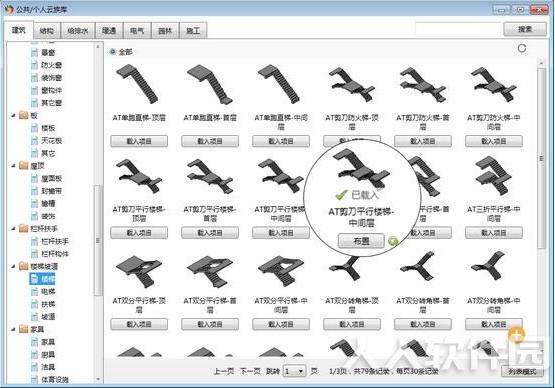Click the thumbnail grid vertical scrollbar
The image size is (555, 388).
(541, 158)
